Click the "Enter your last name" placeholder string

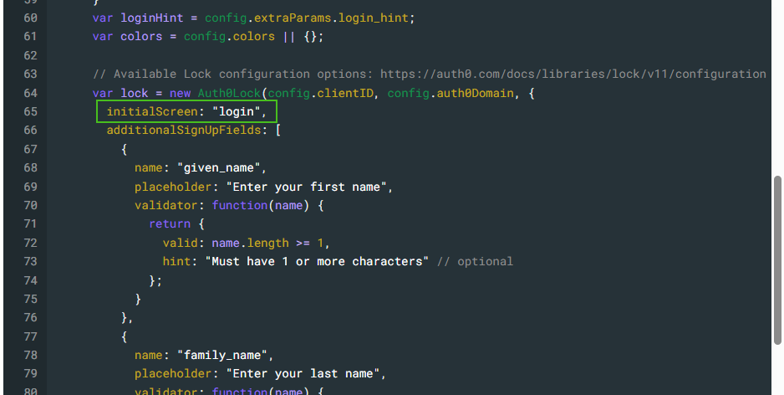(302, 374)
